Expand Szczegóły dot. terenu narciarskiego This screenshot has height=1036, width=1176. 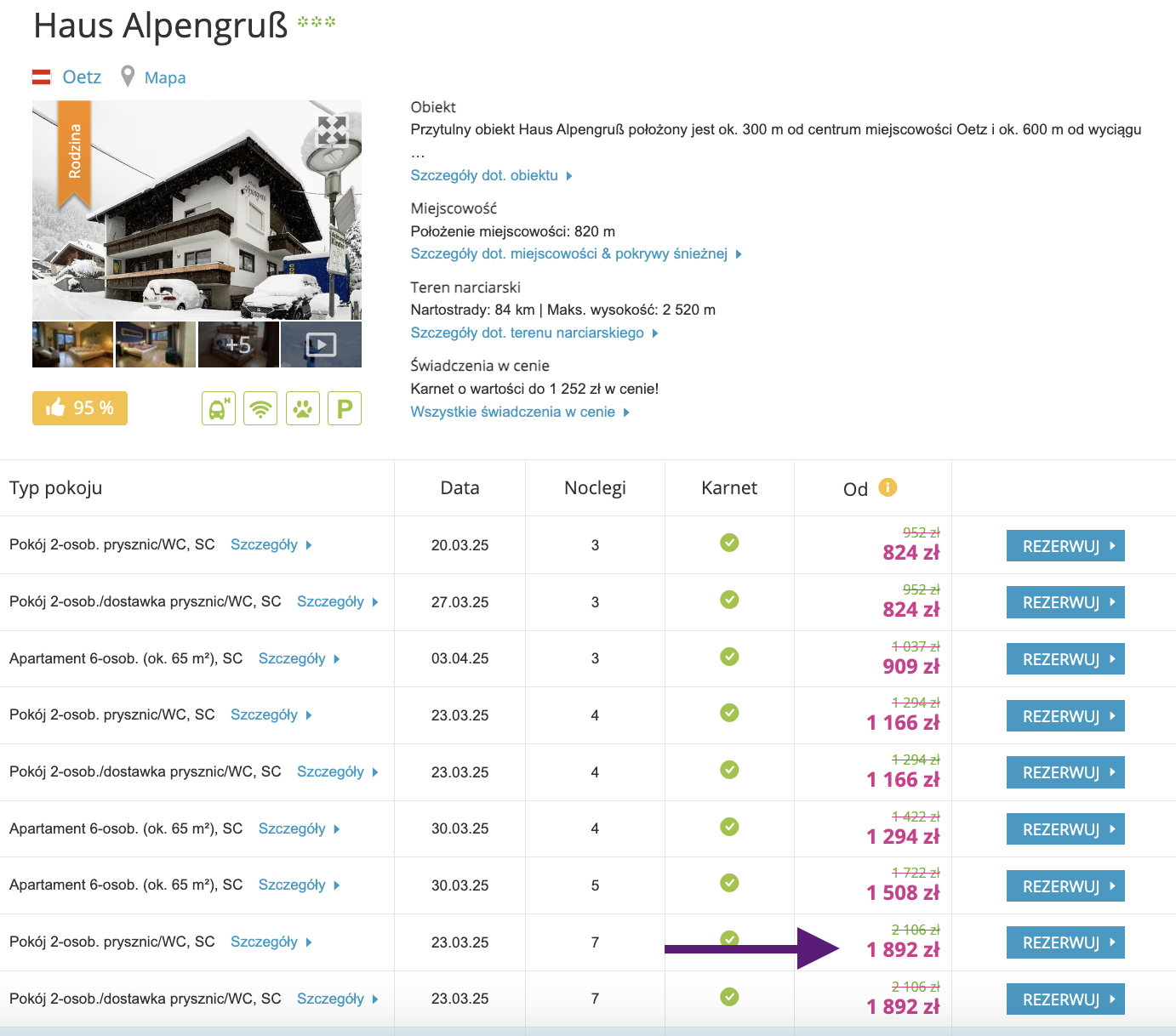coord(534,333)
